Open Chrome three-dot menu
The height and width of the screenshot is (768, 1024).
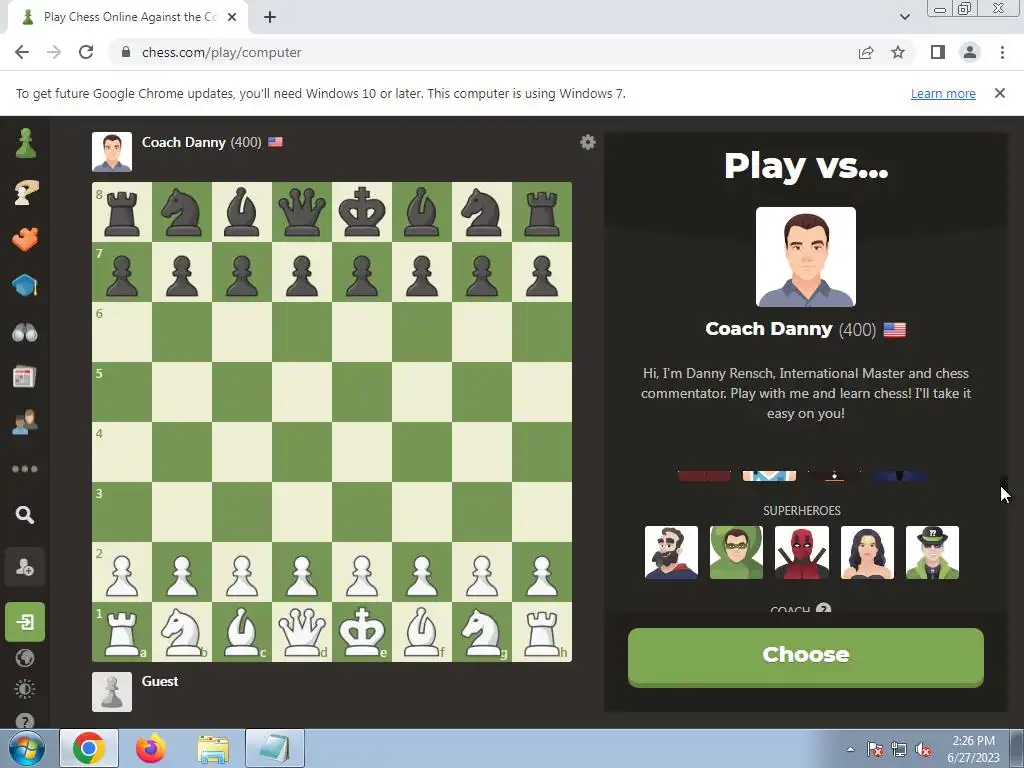1002,52
